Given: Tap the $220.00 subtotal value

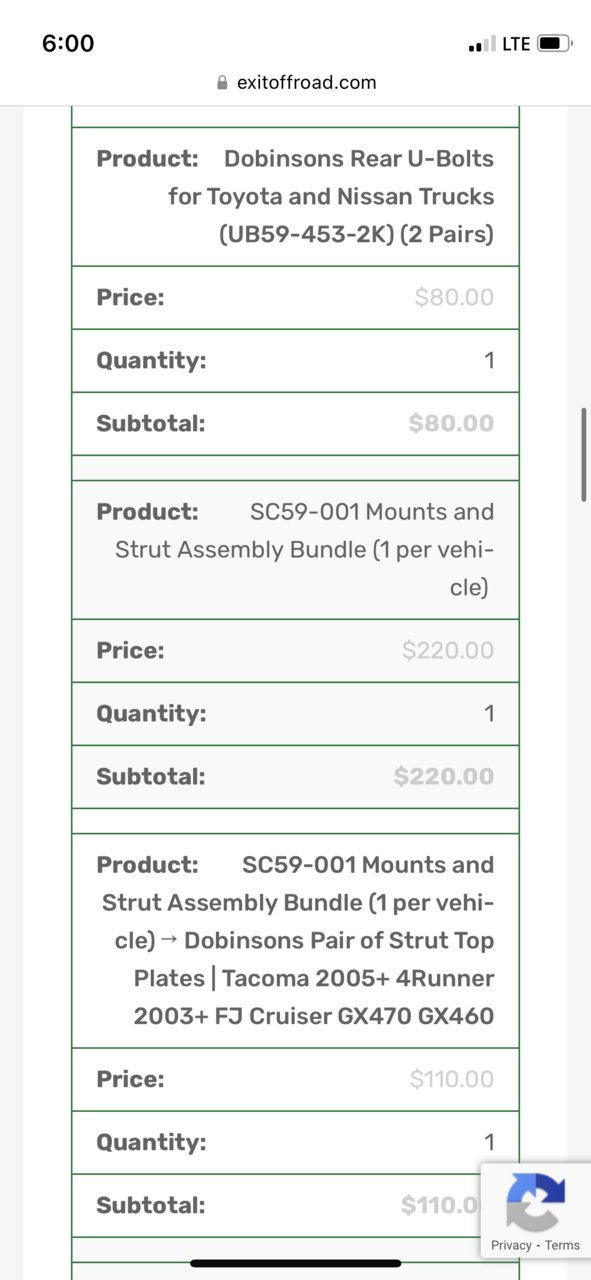Looking at the screenshot, I should 444,776.
